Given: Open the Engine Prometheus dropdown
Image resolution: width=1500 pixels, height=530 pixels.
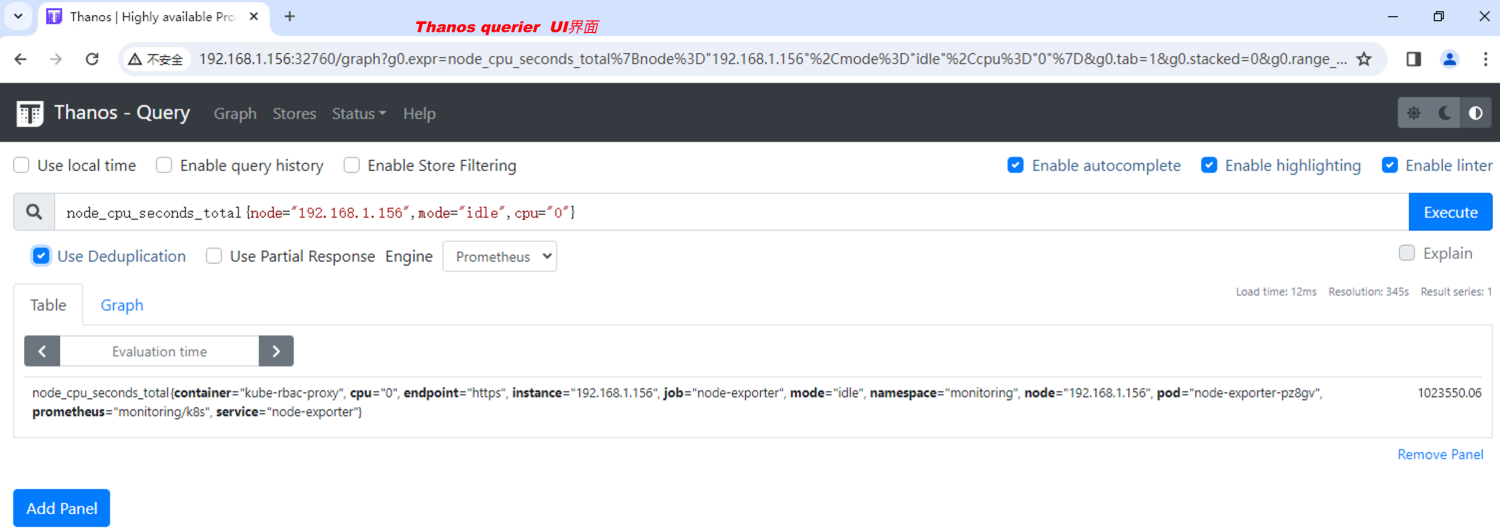Looking at the screenshot, I should (500, 256).
